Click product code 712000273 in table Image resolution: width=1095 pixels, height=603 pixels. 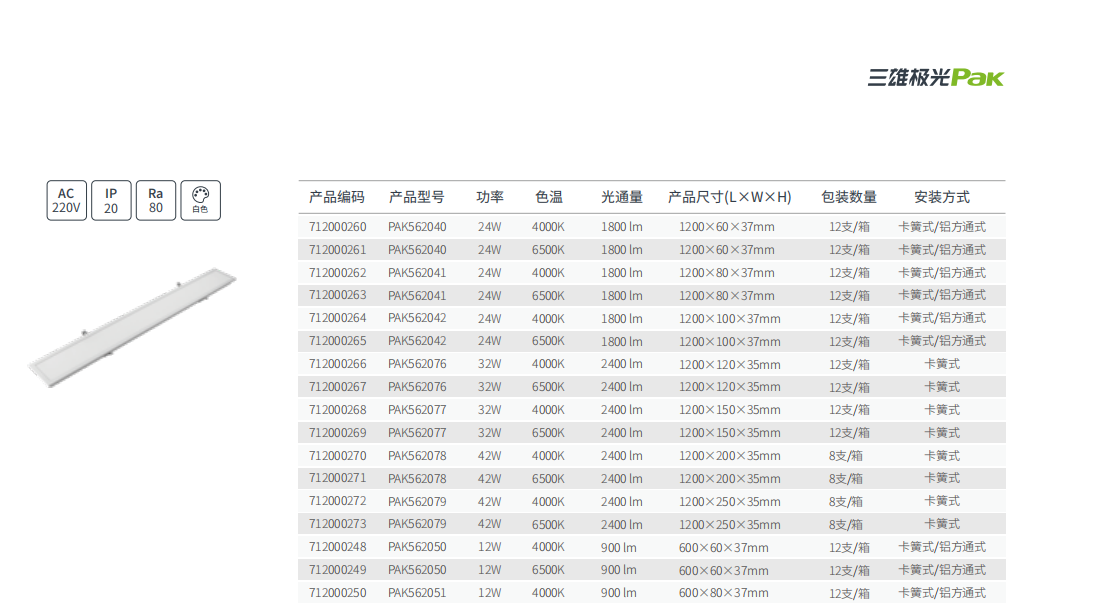click(x=338, y=524)
